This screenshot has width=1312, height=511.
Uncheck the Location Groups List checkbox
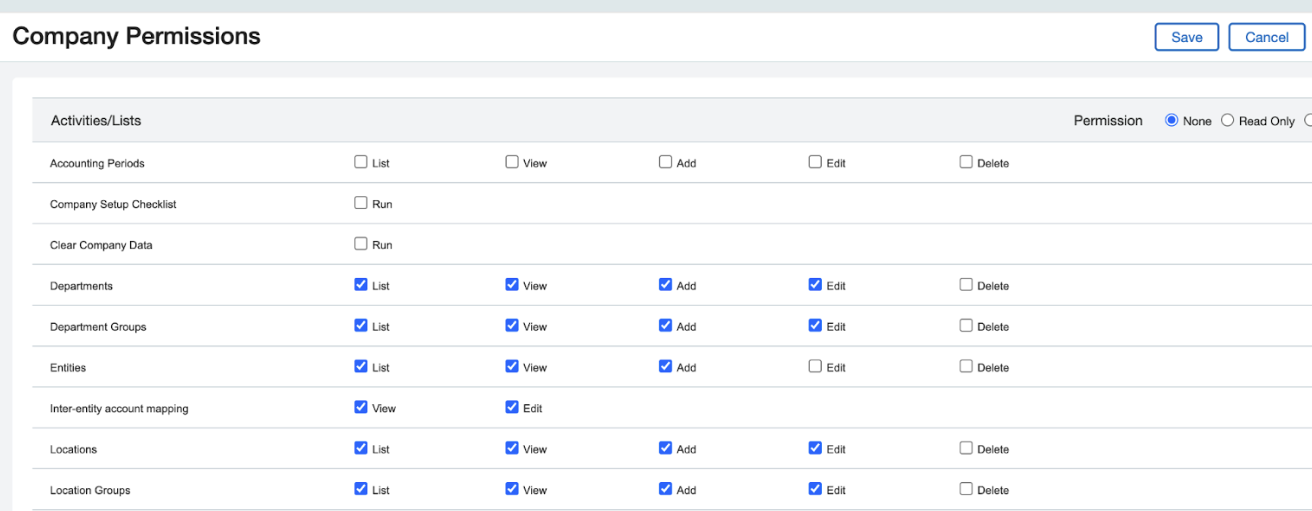pyautogui.click(x=361, y=490)
